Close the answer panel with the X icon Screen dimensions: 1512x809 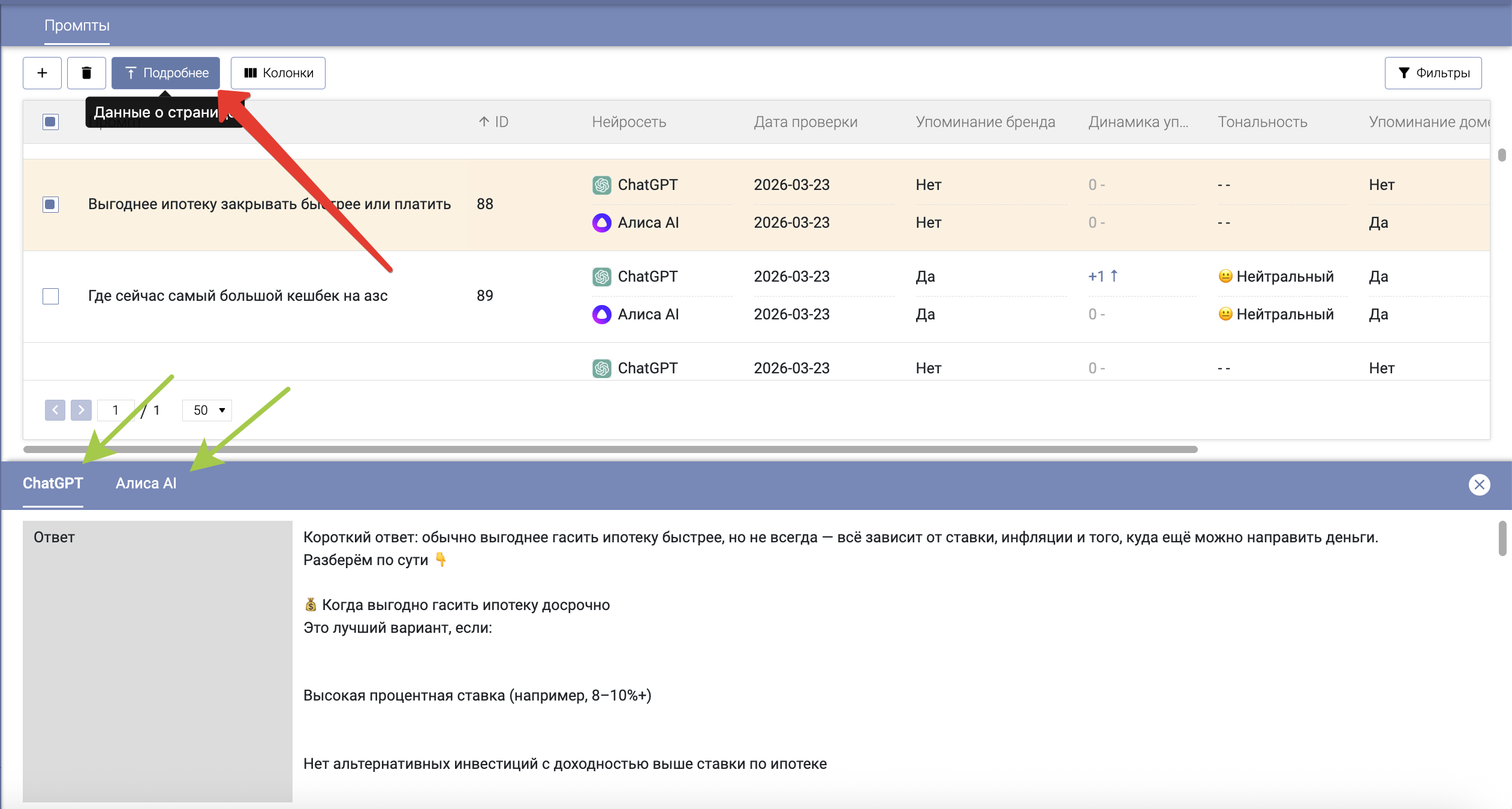click(x=1479, y=485)
